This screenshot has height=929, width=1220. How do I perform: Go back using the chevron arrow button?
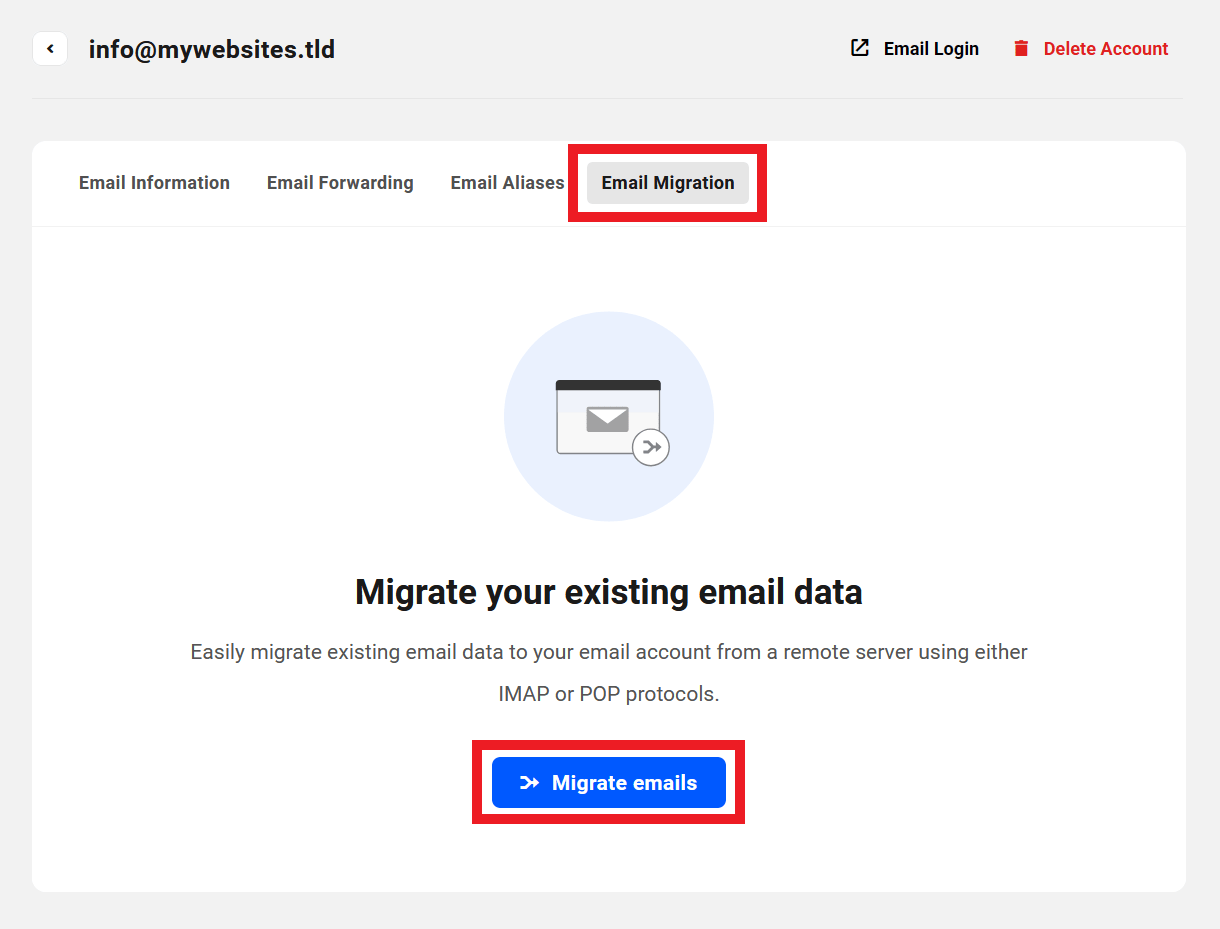point(50,48)
